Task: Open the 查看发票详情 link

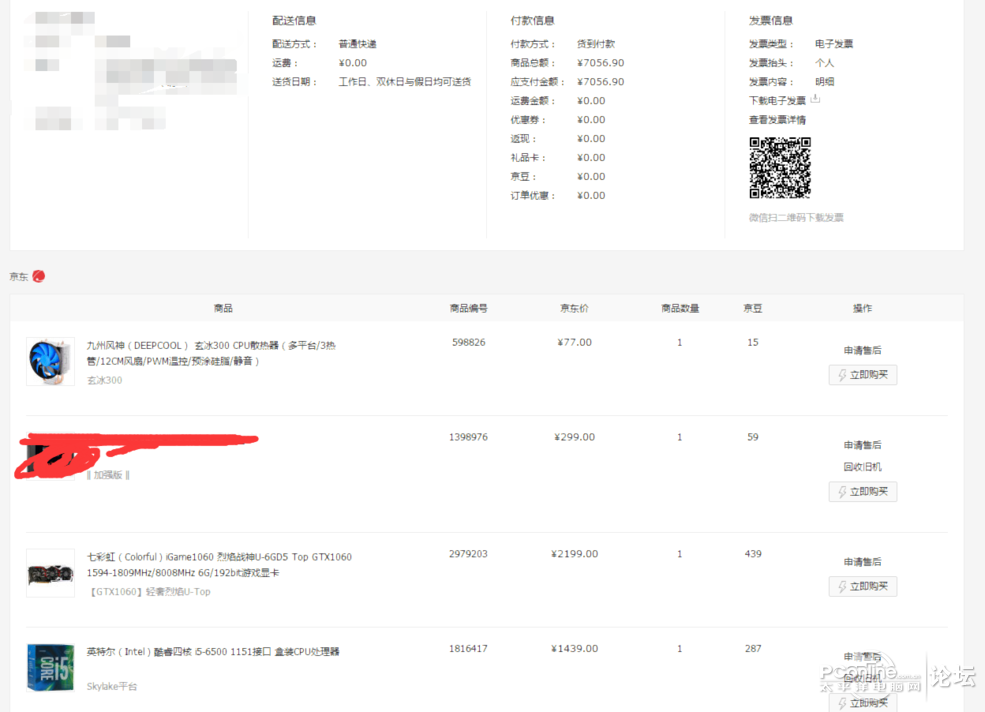Action: (x=777, y=119)
